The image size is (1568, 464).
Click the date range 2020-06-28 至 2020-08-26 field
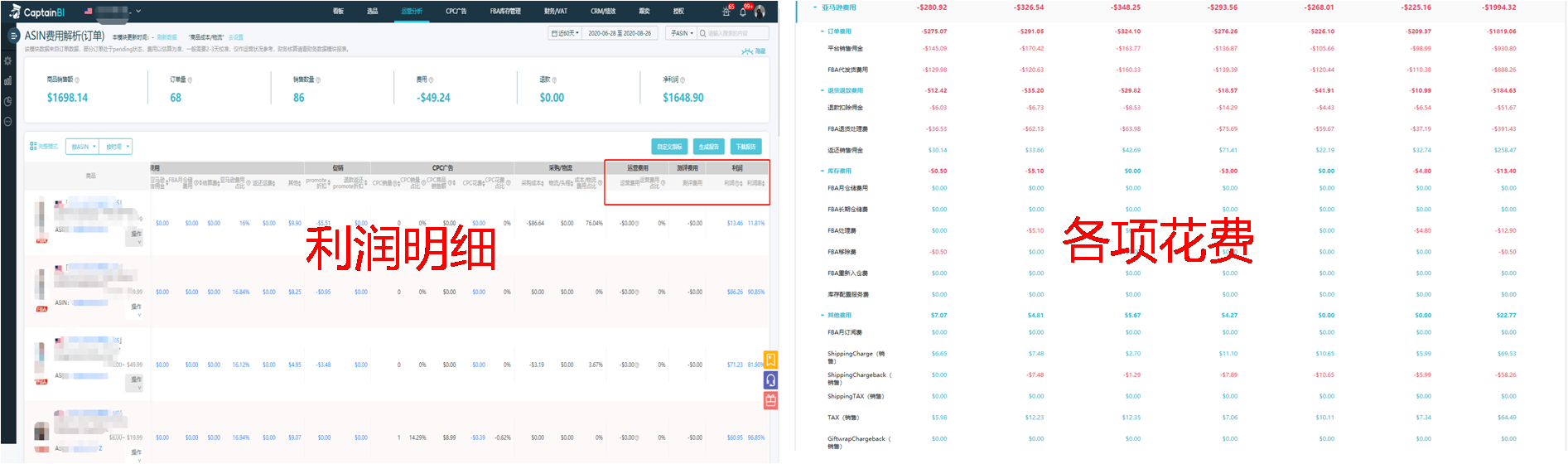[x=620, y=33]
